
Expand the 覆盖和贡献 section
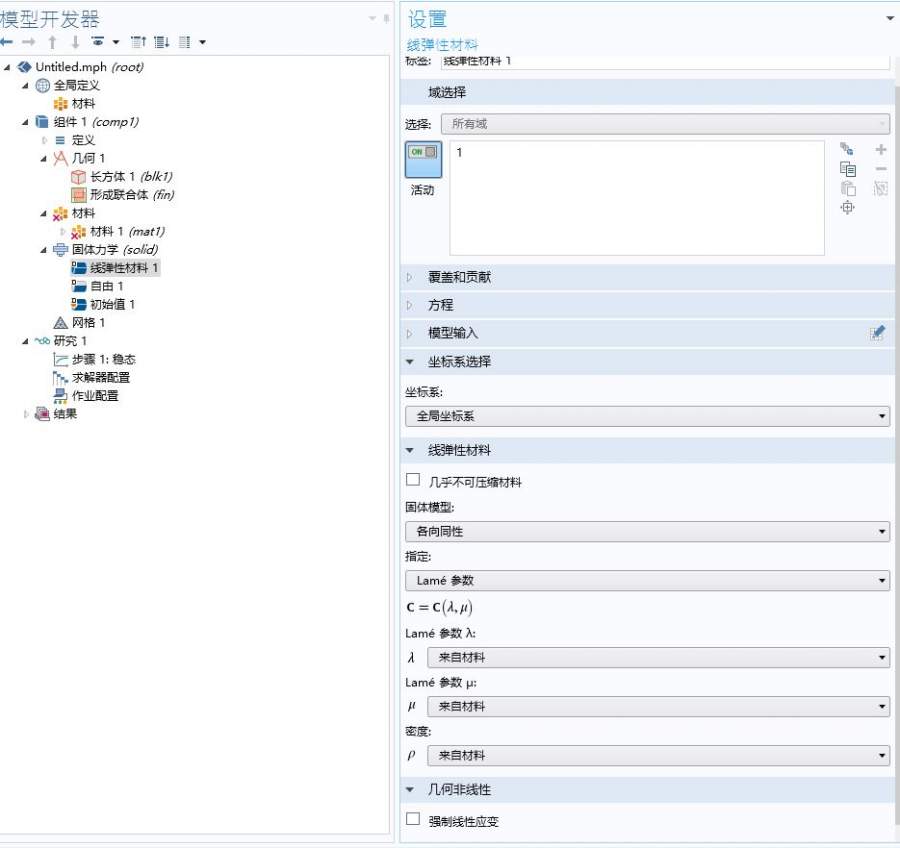(410, 277)
